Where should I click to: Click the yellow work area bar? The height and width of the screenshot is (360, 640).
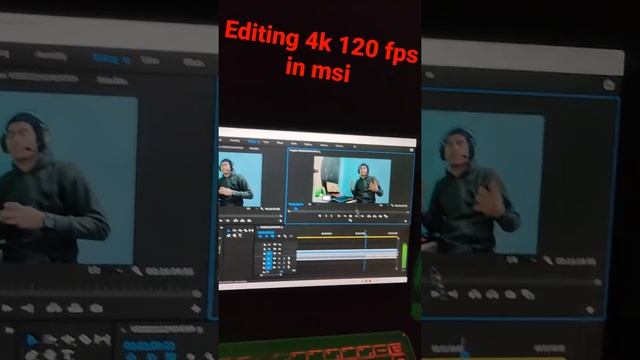click(x=347, y=237)
